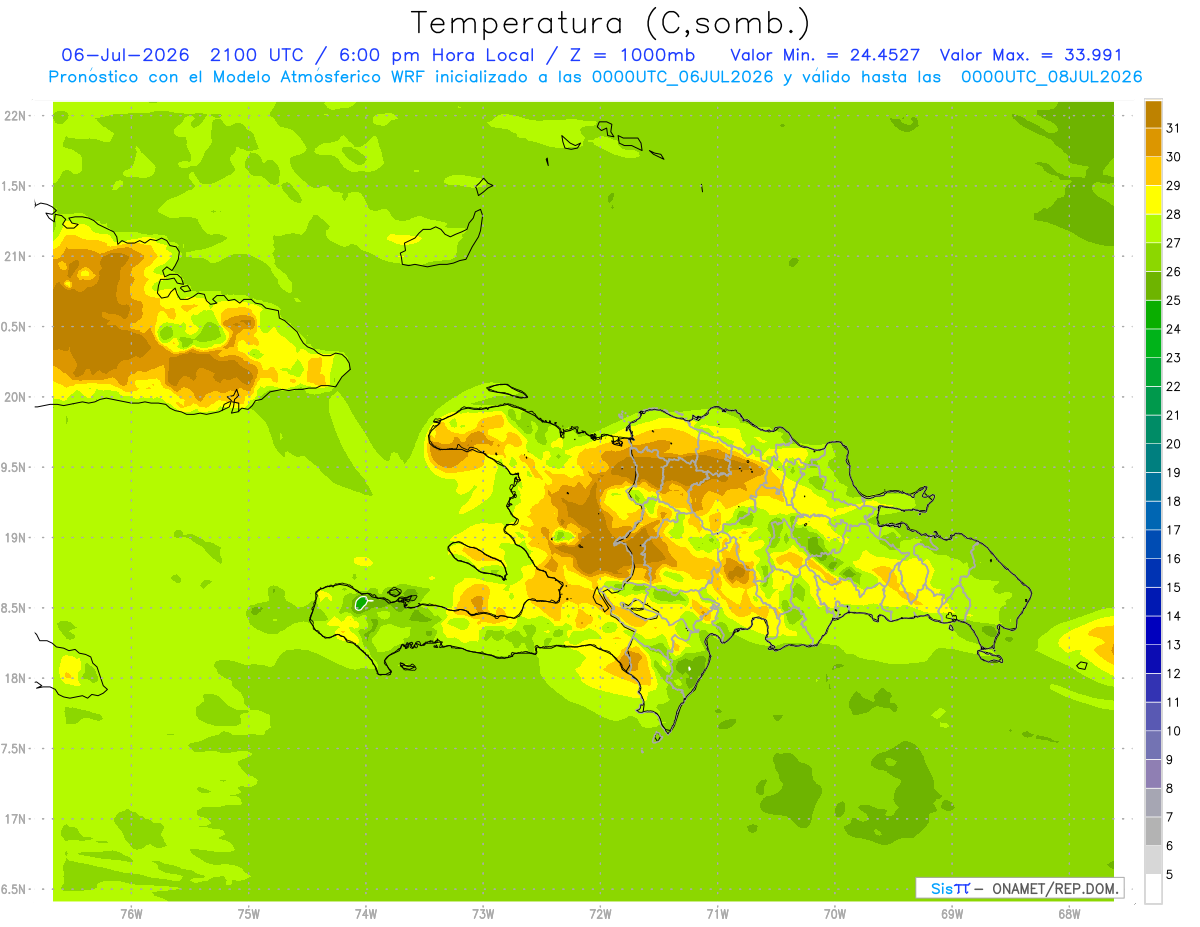
Task: Pick the legend color band between 20 and 21
Action: point(1153,429)
